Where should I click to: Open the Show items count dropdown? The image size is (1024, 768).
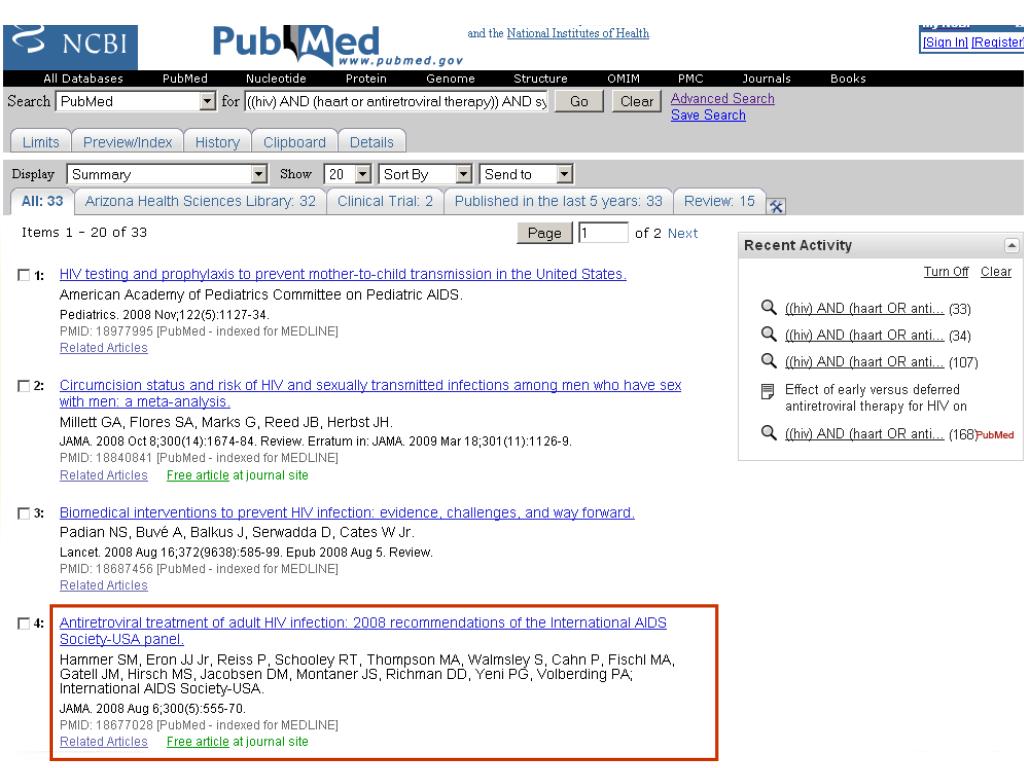348,174
